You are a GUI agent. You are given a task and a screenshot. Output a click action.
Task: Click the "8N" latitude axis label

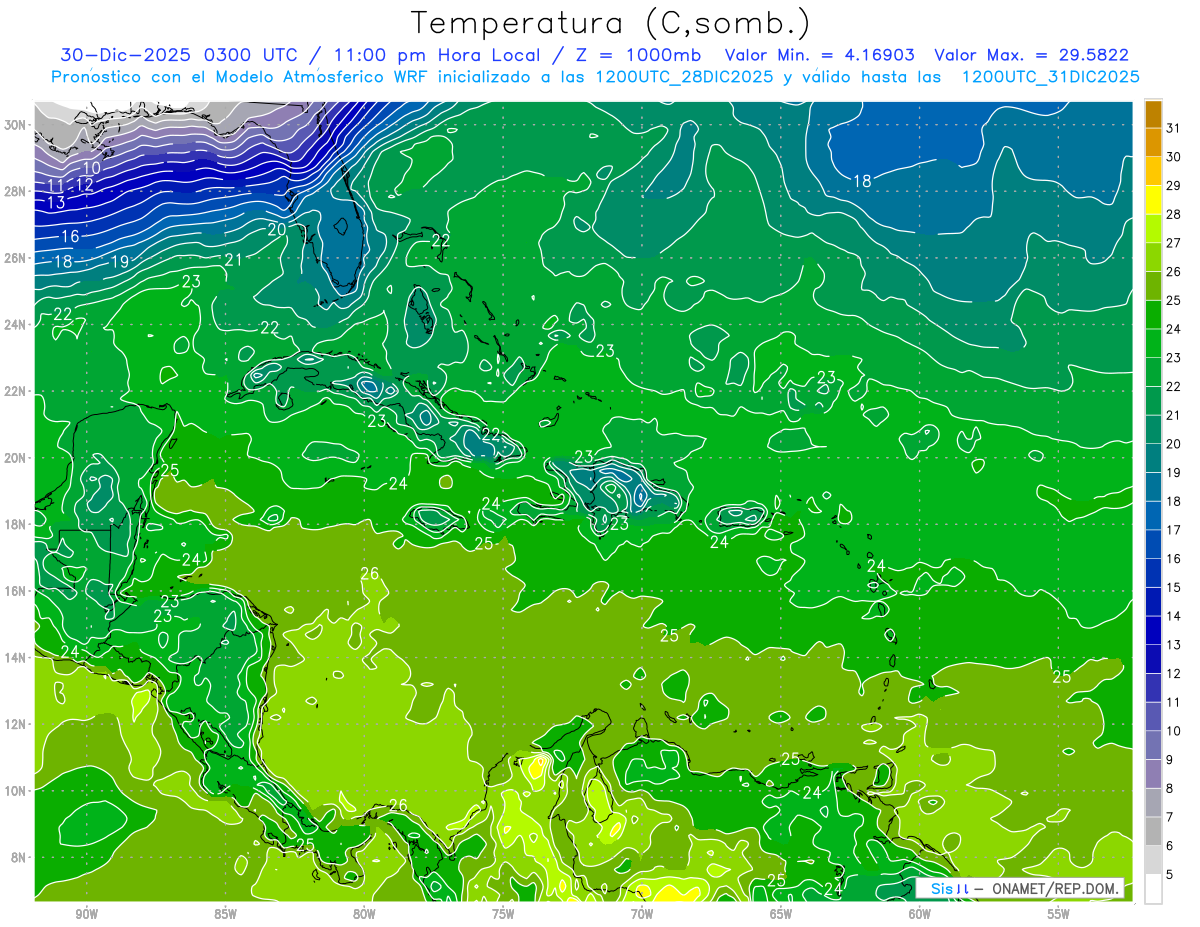(x=18, y=857)
